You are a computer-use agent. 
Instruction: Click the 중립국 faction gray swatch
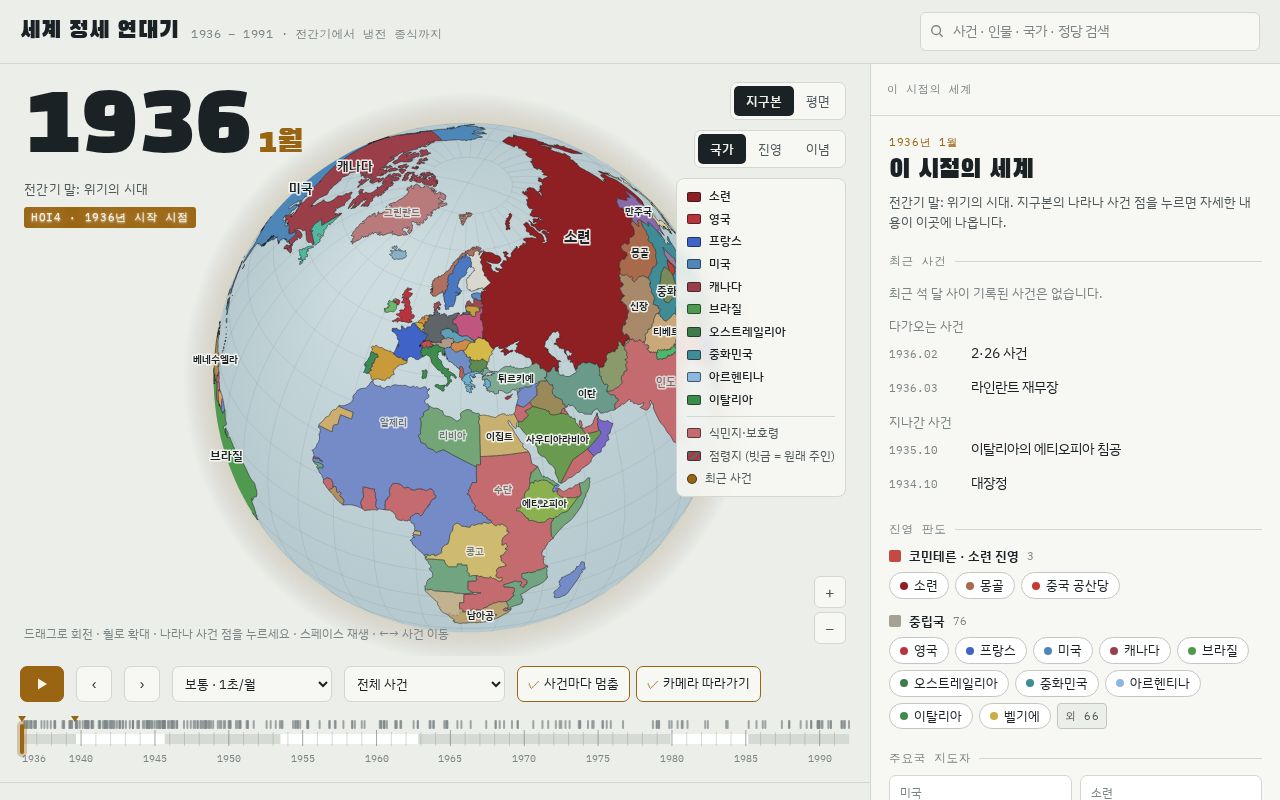point(895,621)
